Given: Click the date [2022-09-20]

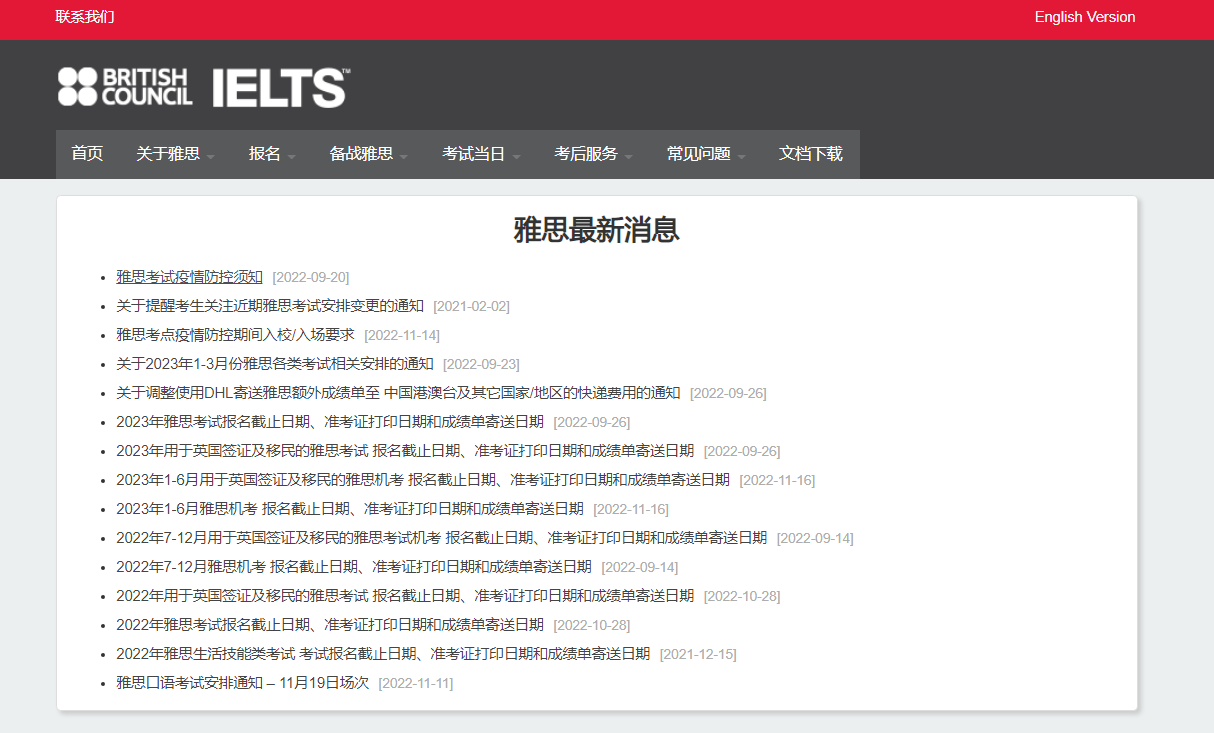Looking at the screenshot, I should coord(311,277).
